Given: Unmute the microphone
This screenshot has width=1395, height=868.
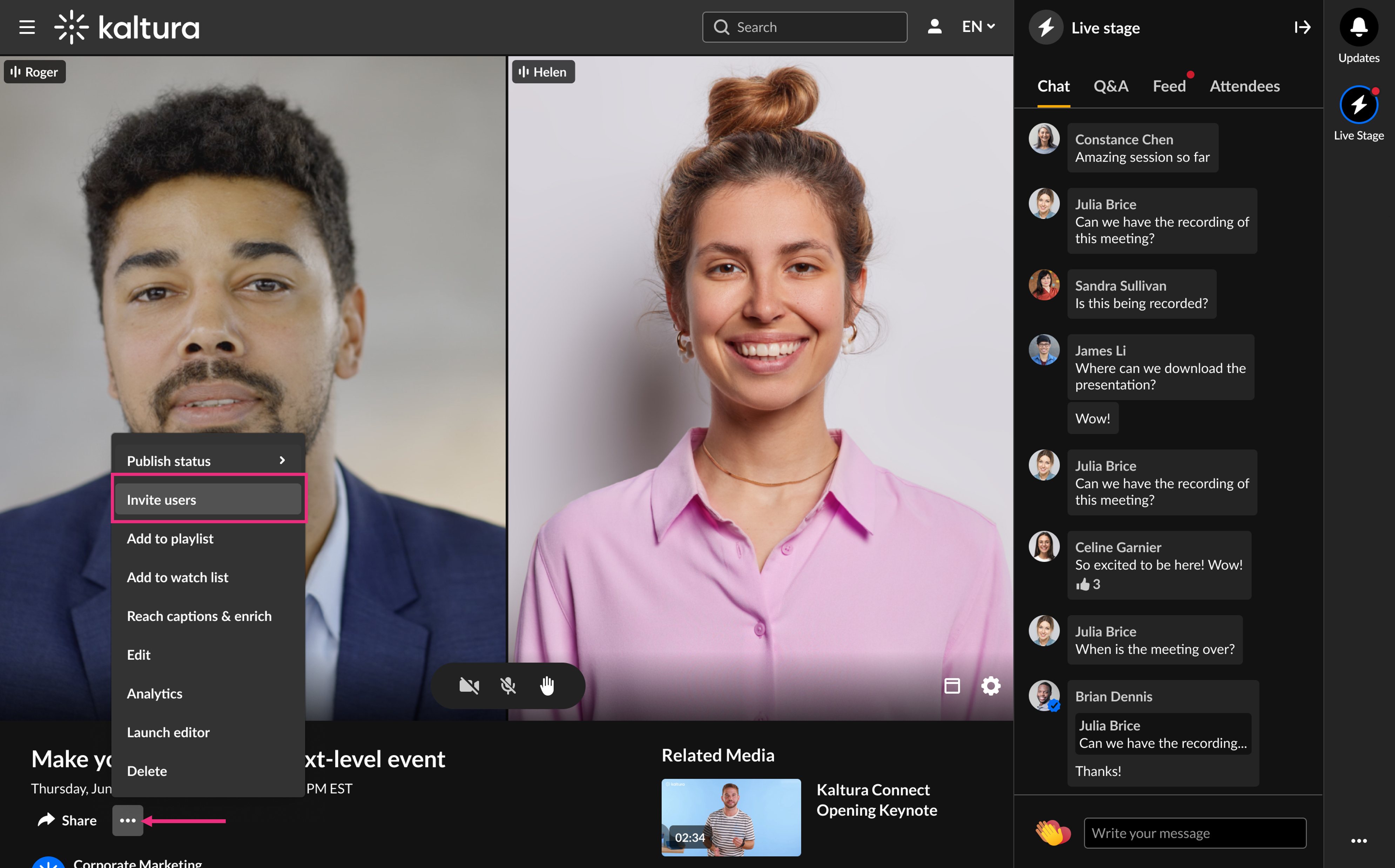Looking at the screenshot, I should [x=508, y=685].
